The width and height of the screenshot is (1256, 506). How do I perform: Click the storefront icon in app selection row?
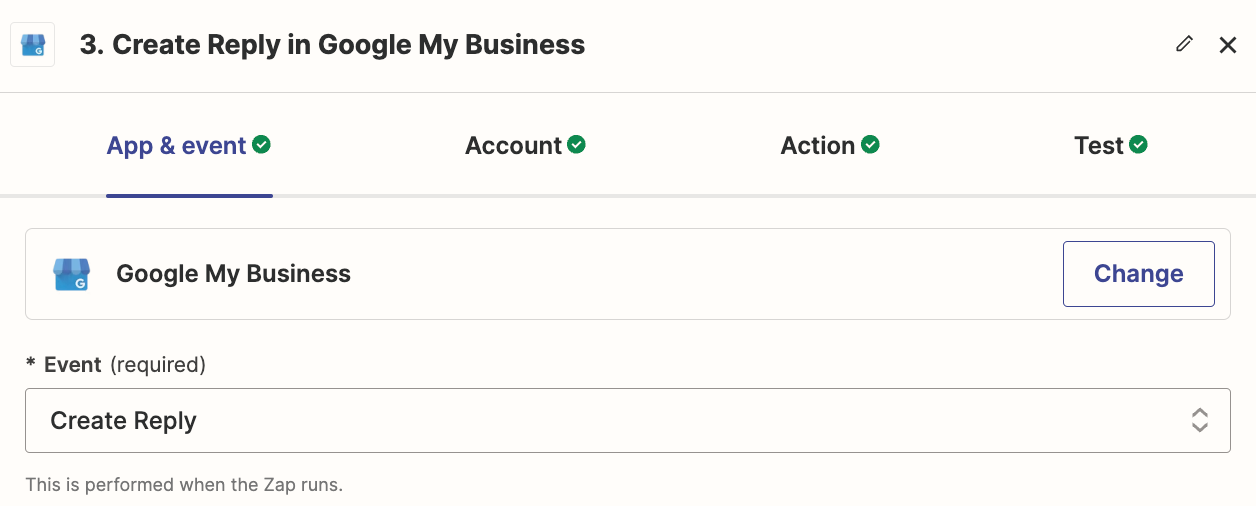click(71, 274)
